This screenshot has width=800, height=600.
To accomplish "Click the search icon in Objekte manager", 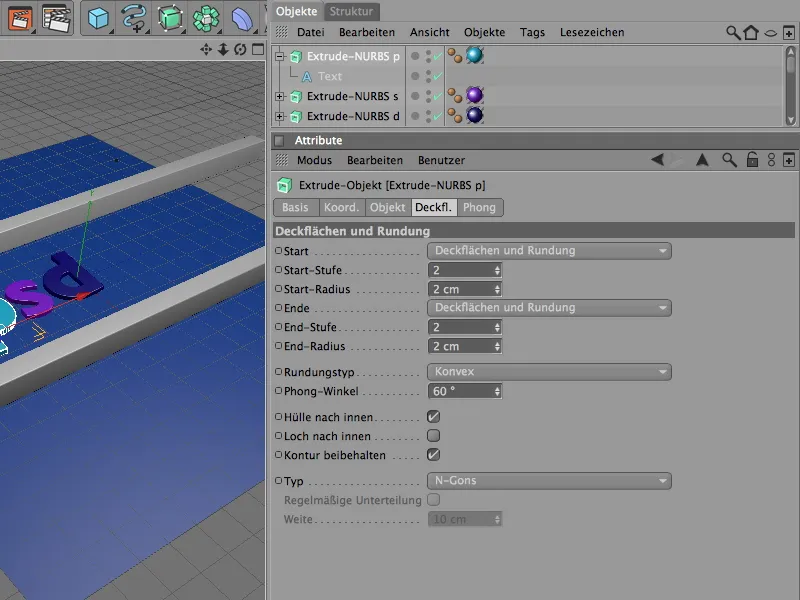I will (x=733, y=33).
